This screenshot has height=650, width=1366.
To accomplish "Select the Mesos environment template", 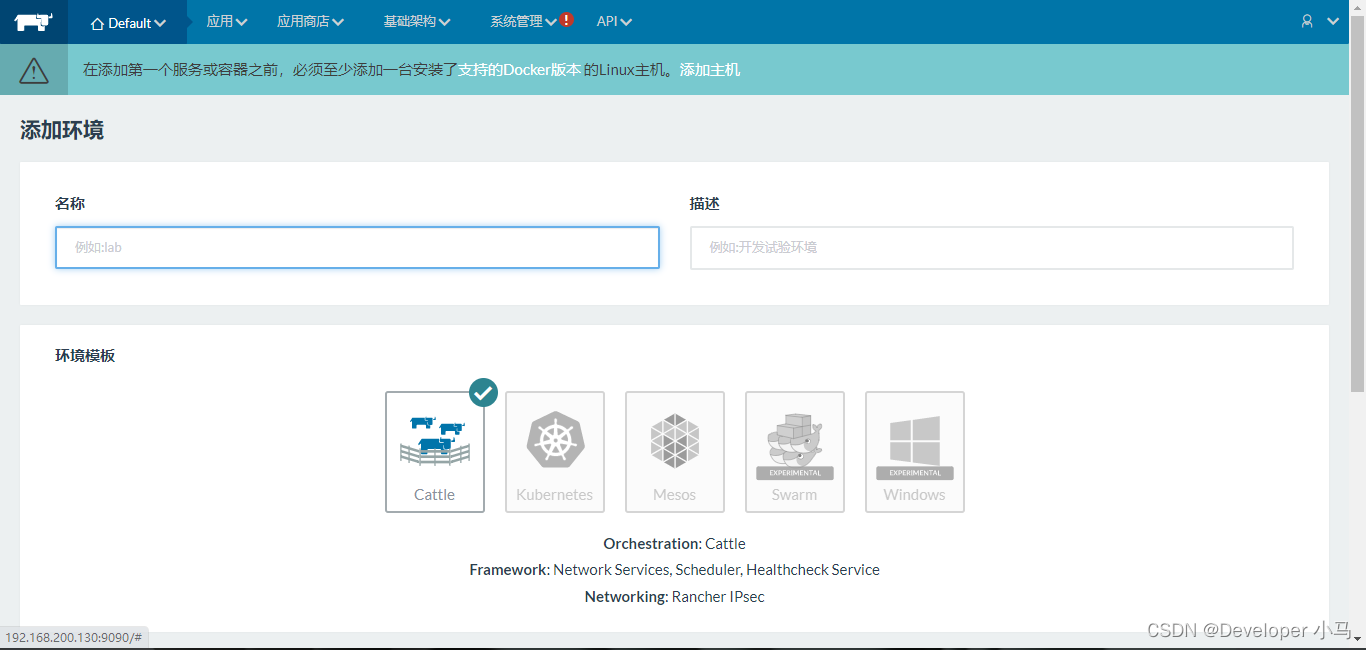I will (x=675, y=452).
